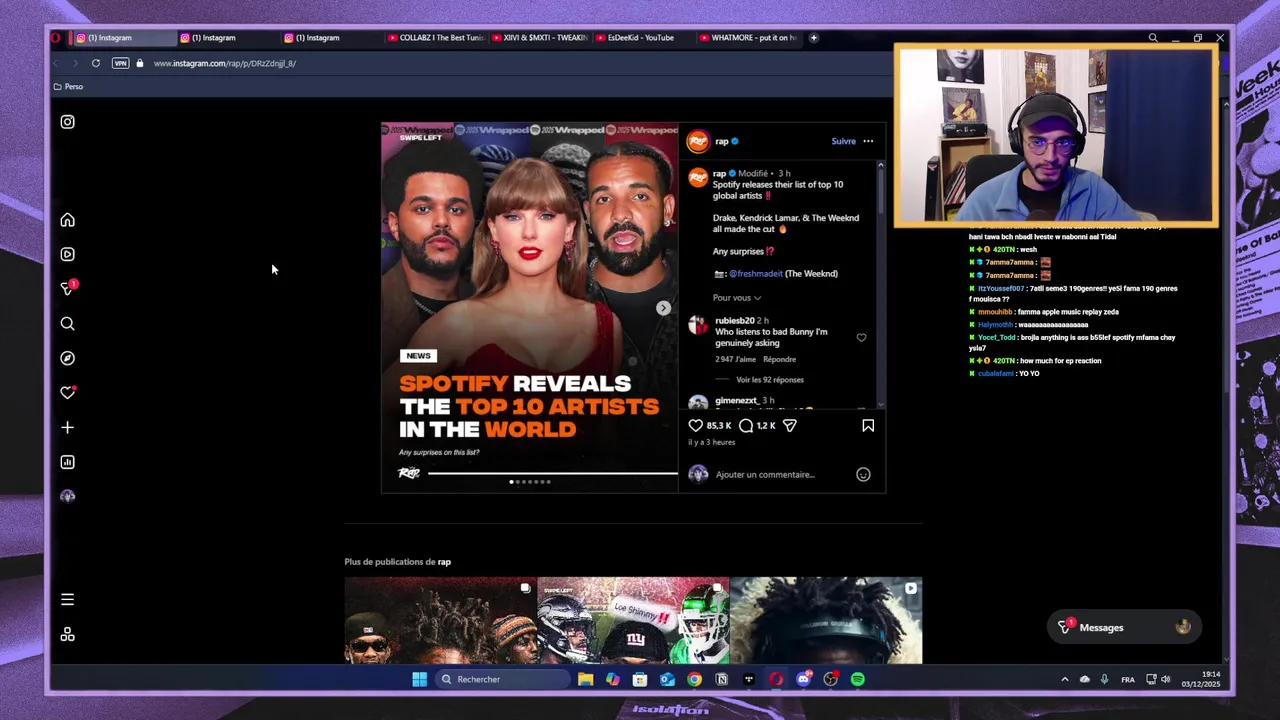Open rap's avatar in post header
1280x720 pixels.
pyautogui.click(x=697, y=141)
